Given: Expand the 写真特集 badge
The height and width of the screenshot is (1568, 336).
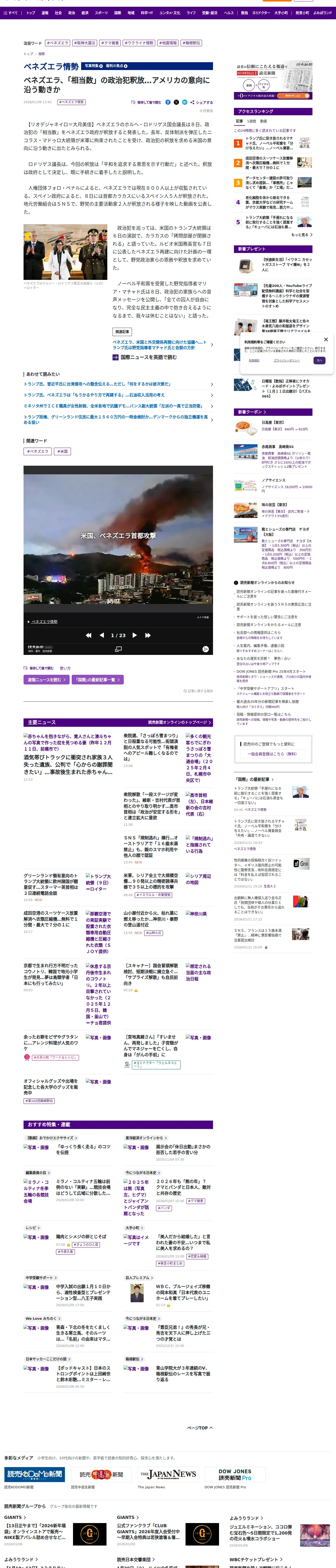Looking at the screenshot, I should 93,66.
